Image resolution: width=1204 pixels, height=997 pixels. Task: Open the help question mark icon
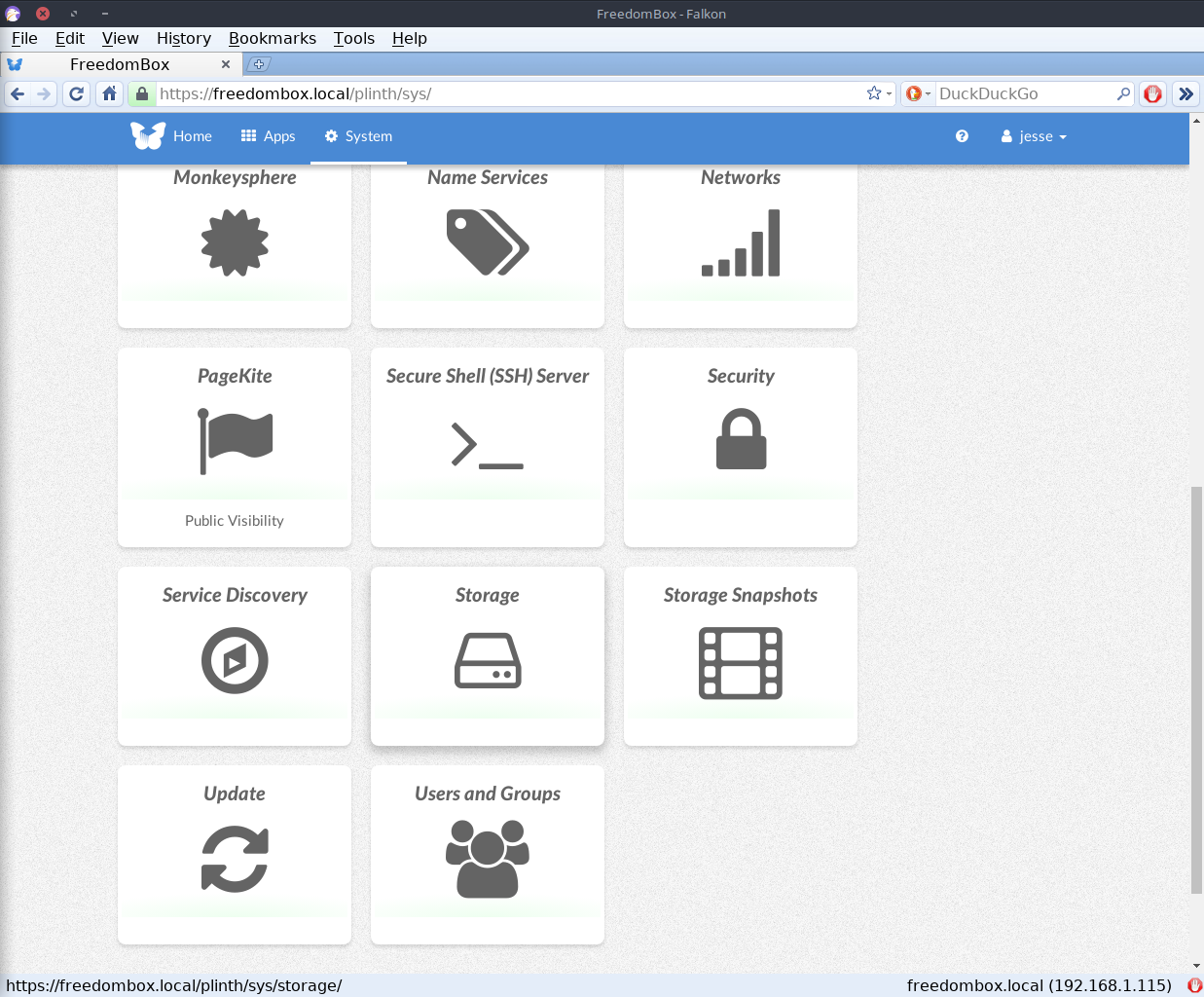pyautogui.click(x=962, y=136)
